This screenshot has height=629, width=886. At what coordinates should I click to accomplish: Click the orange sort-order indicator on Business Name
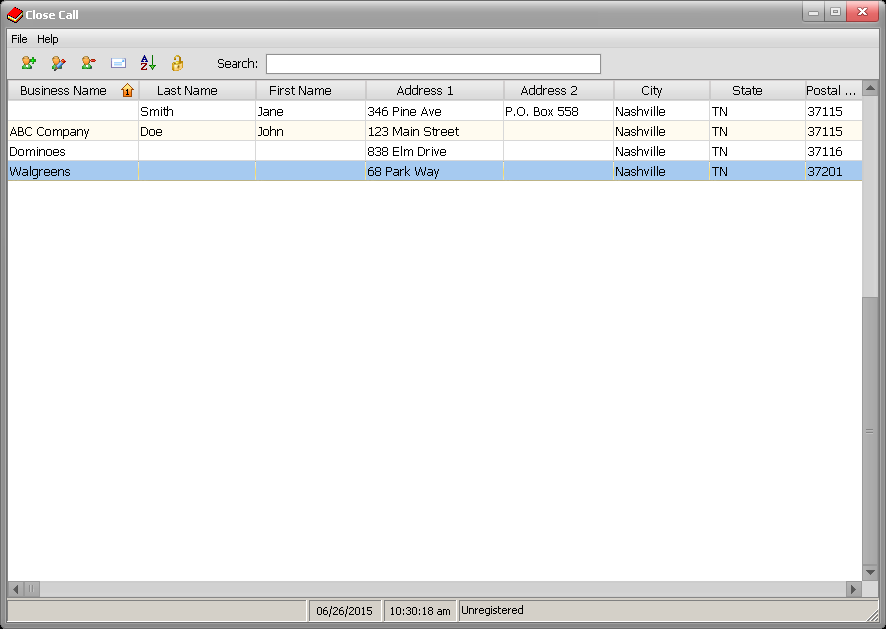[x=127, y=91]
